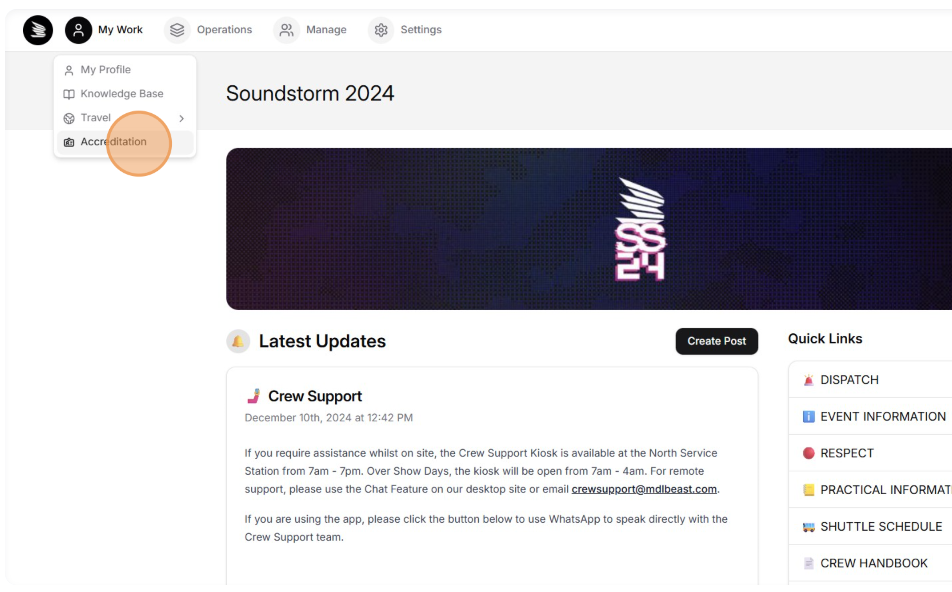Click the Operations layers icon

coord(177,30)
